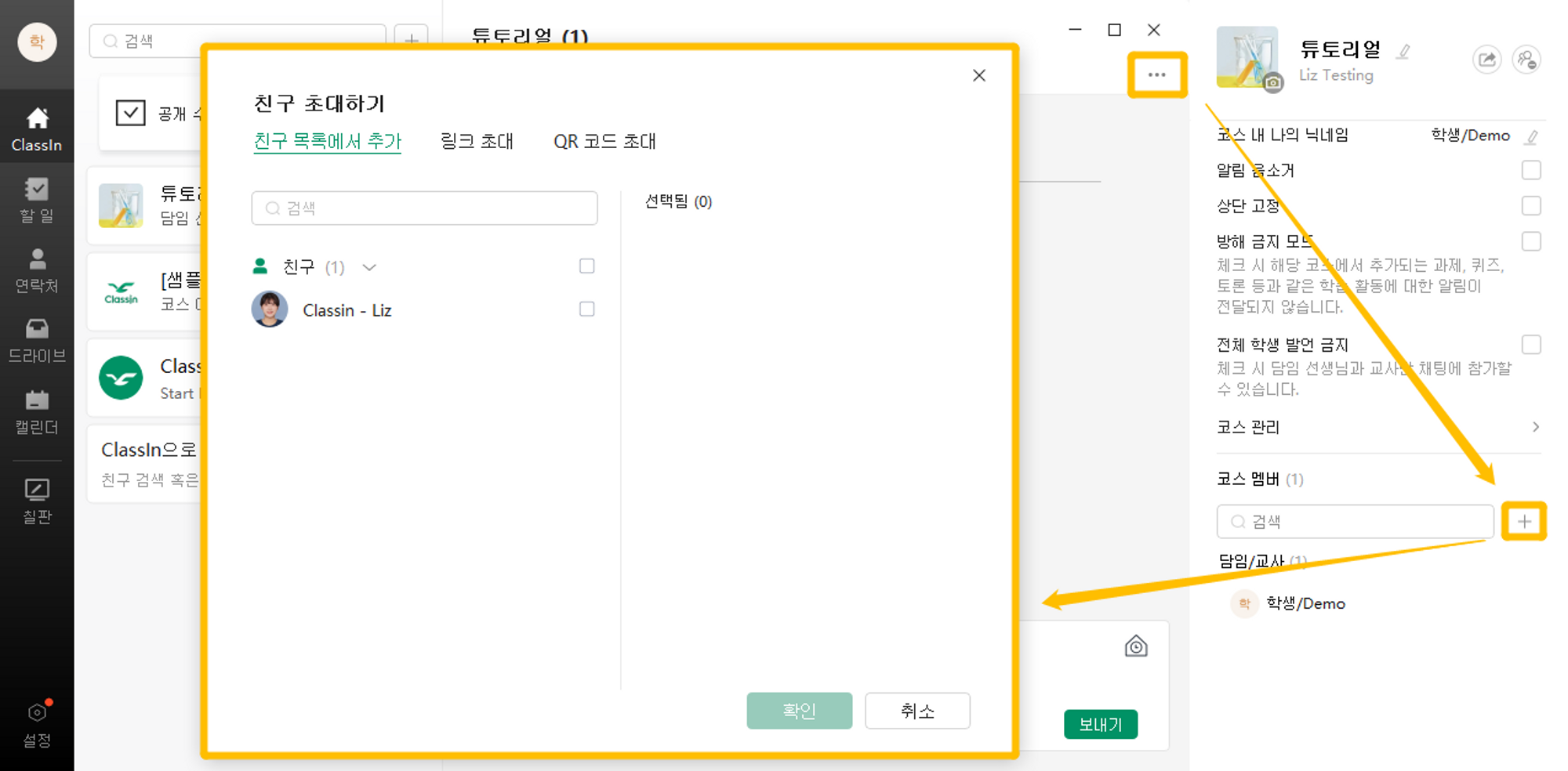1568x771 pixels.
Task: Click the three-dots more button in chat header
Action: [x=1156, y=75]
